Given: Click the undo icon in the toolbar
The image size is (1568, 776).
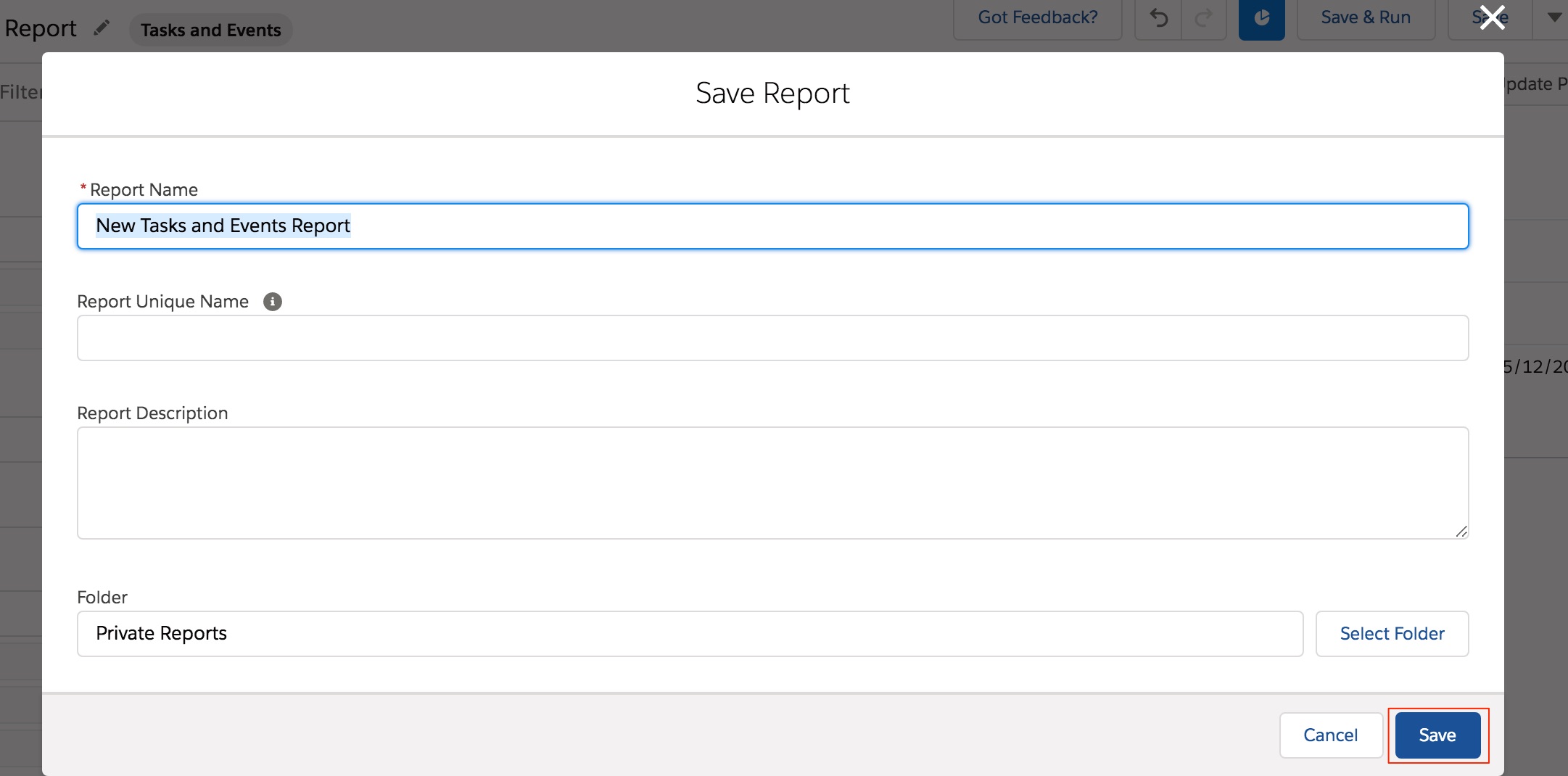Looking at the screenshot, I should pos(1158,17).
